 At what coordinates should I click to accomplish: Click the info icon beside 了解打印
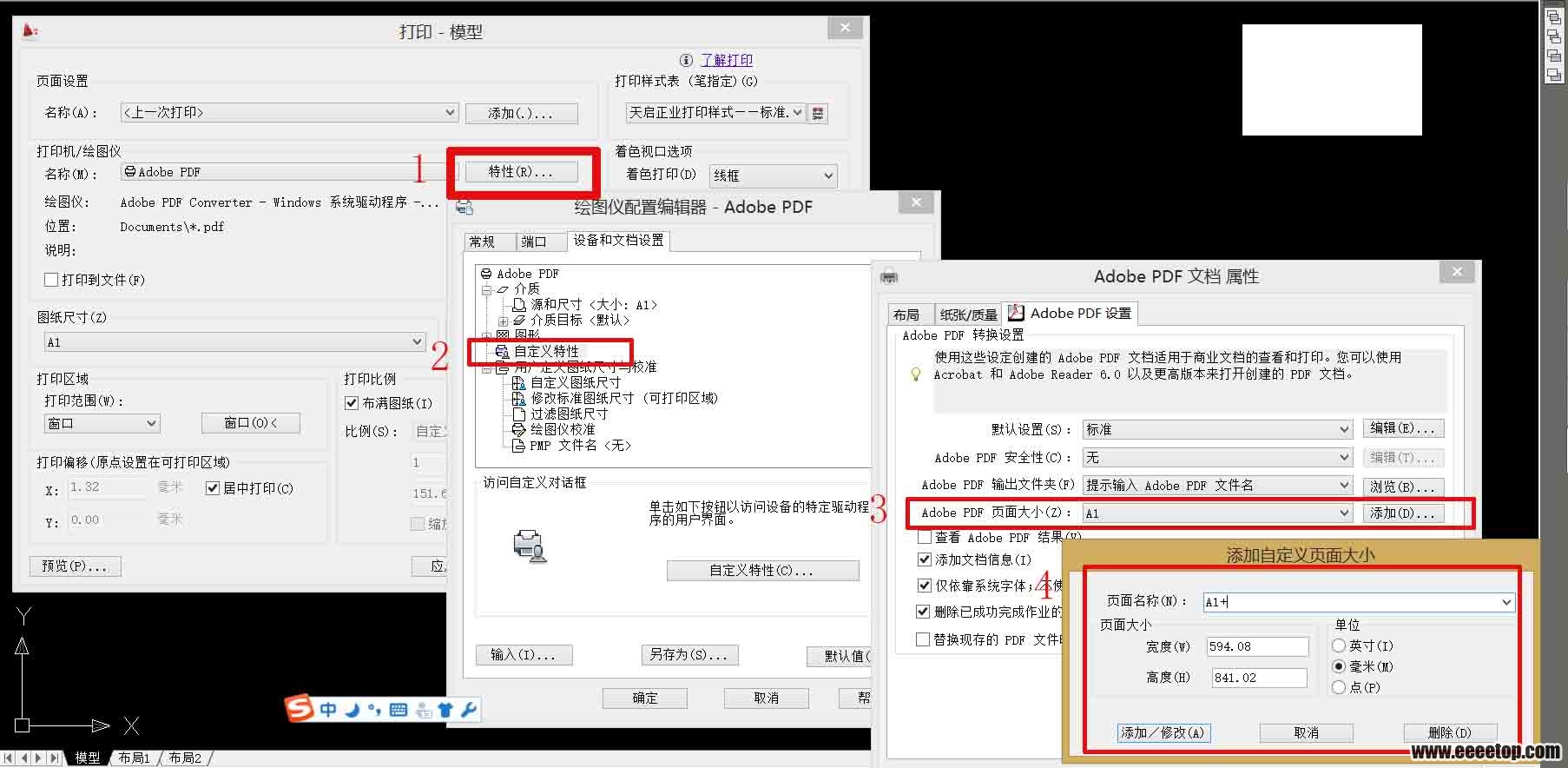coord(686,60)
